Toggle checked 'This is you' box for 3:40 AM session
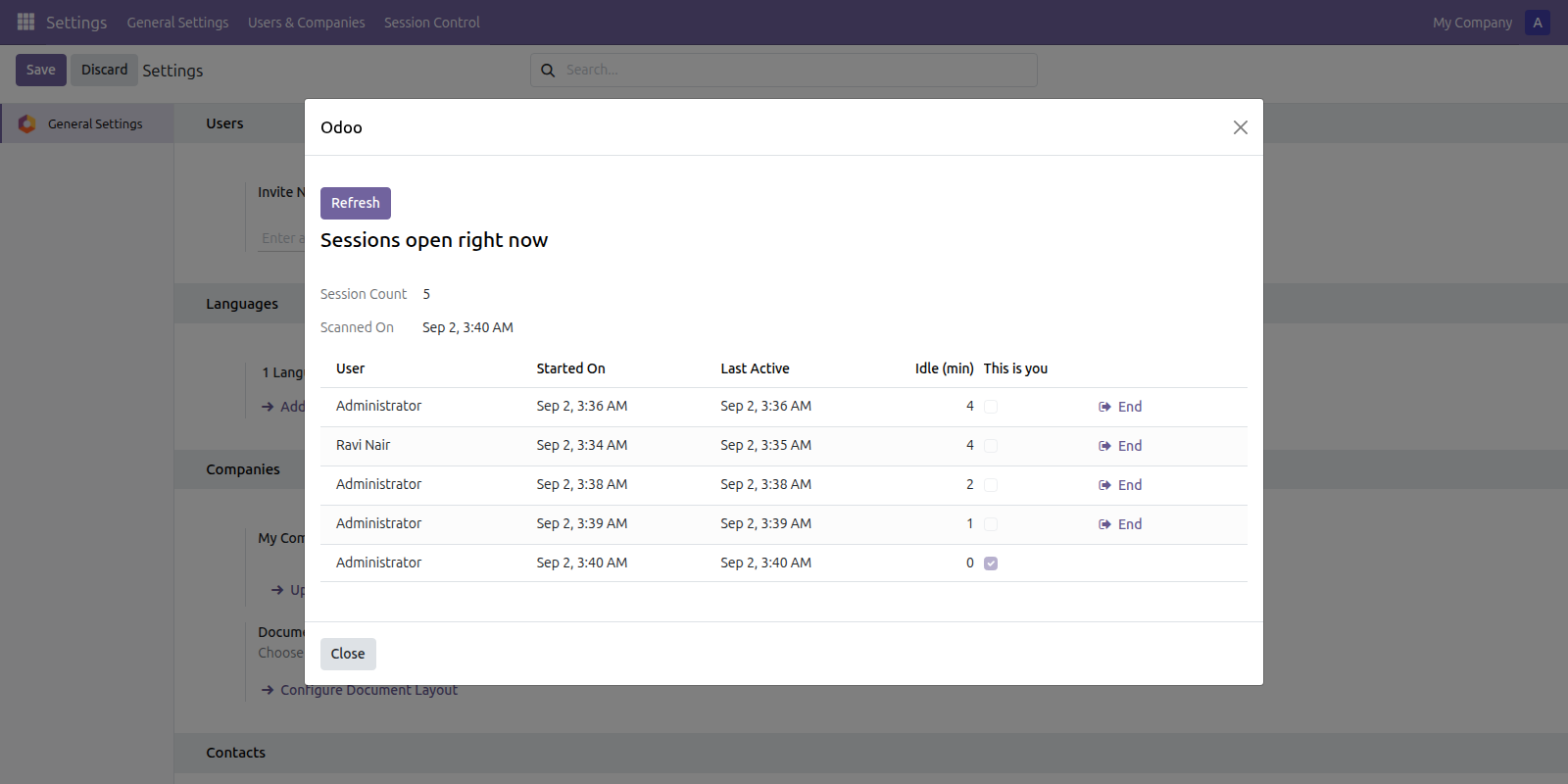Screen dimensions: 1568x784 (x=991, y=563)
